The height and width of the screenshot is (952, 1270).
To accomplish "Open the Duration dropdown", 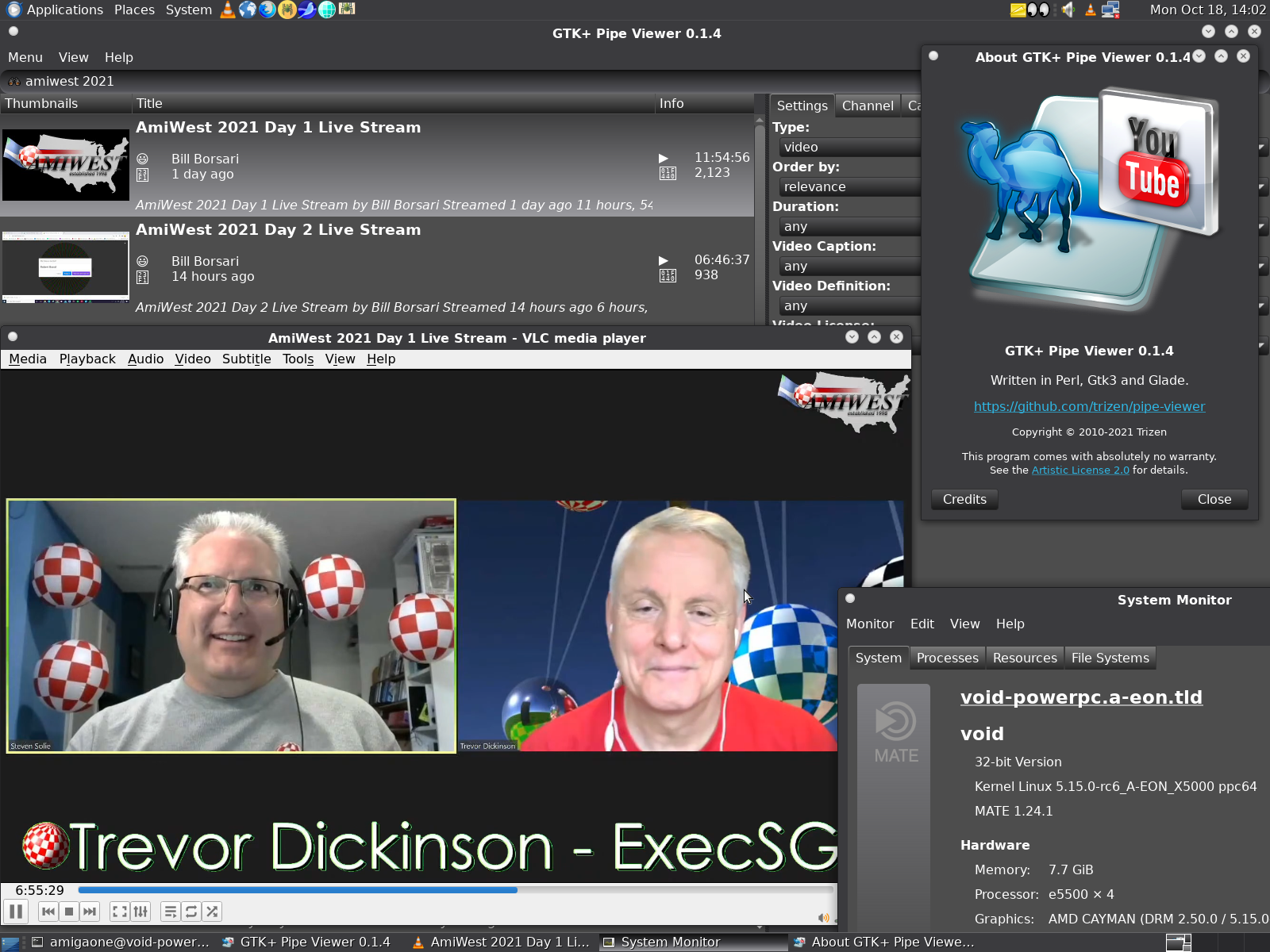I will (849, 226).
